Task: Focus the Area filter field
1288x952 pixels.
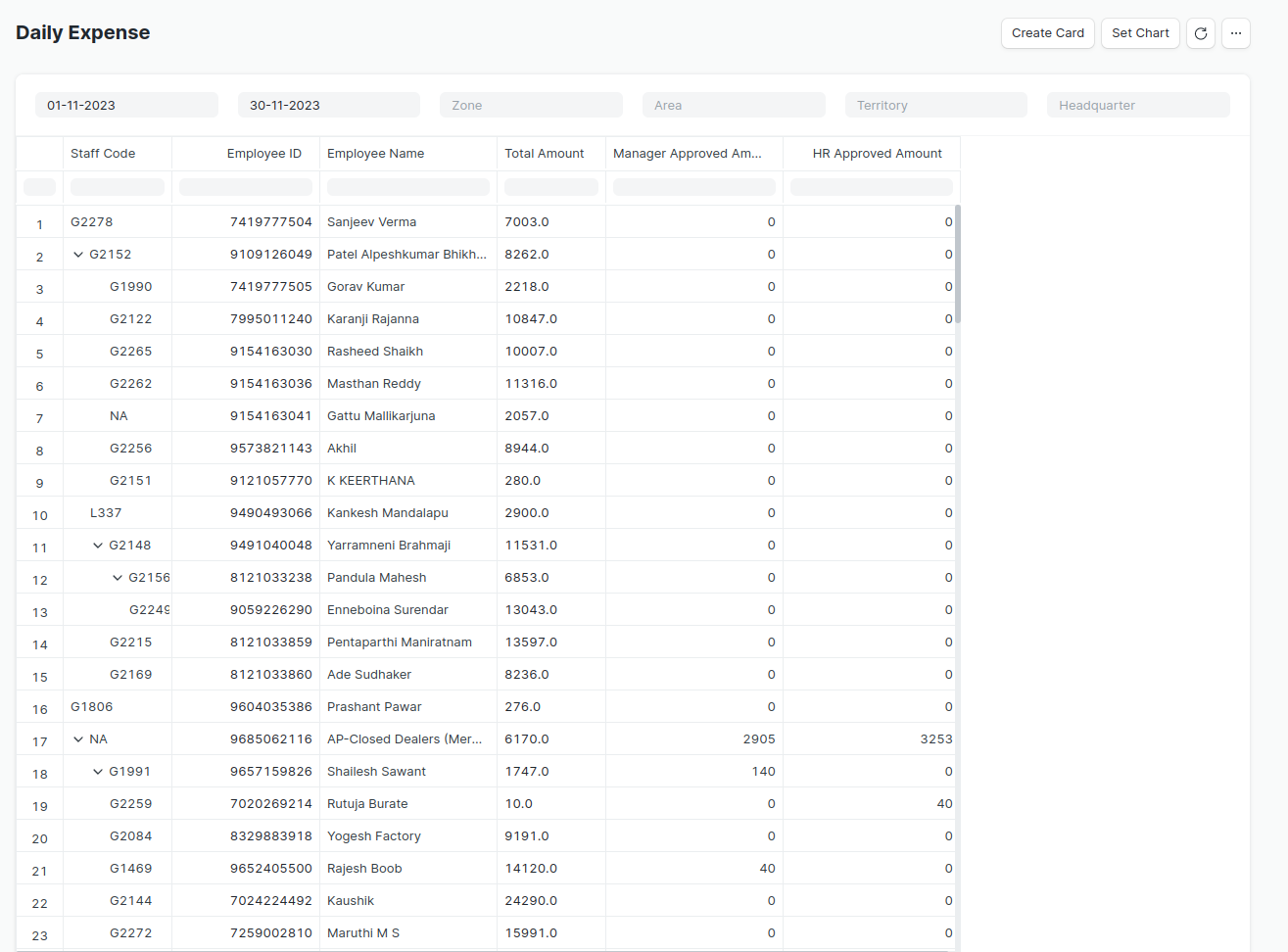Action: coord(734,106)
